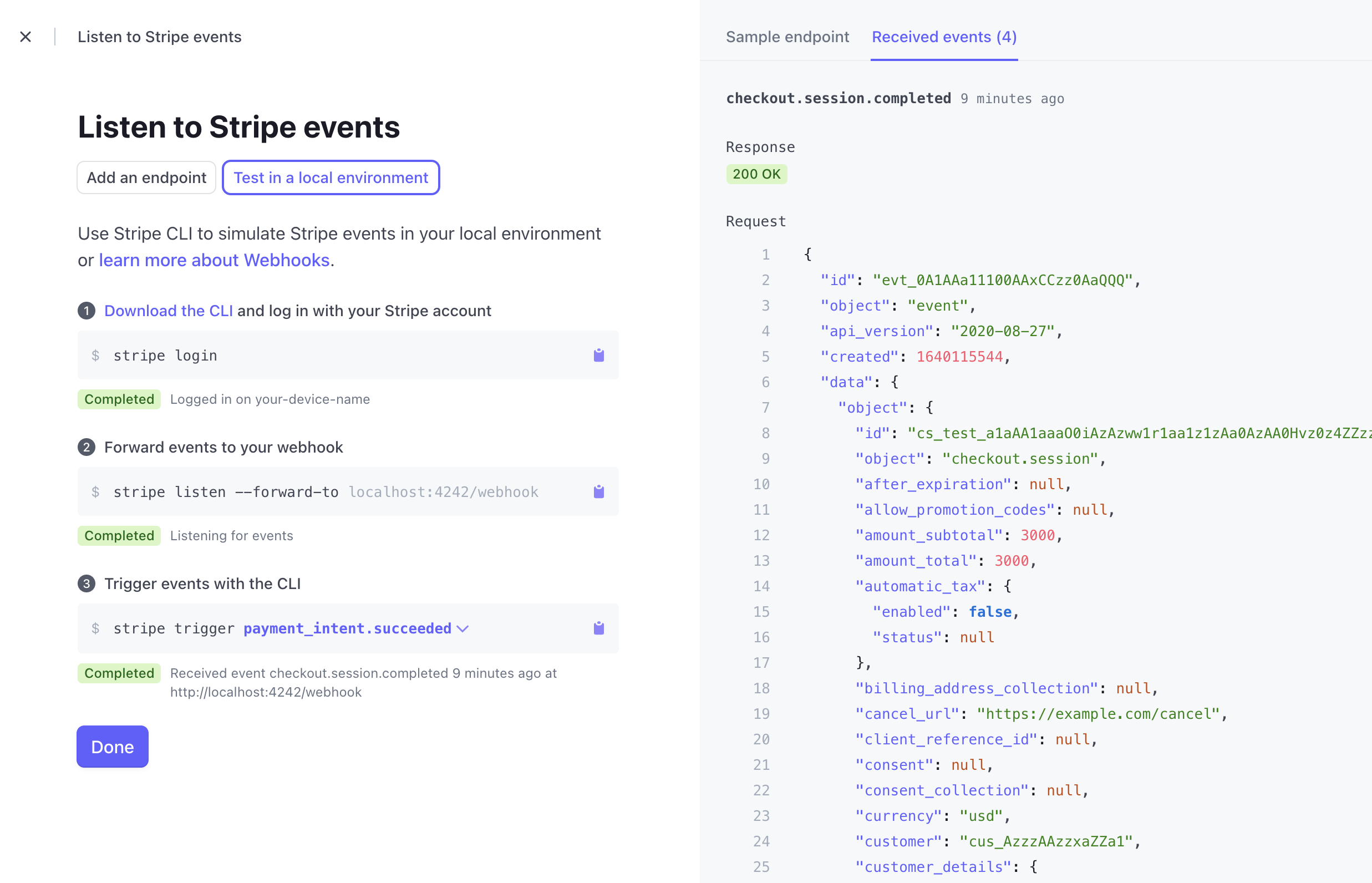Click the api_version value 2020-08-27

pyautogui.click(x=1002, y=331)
